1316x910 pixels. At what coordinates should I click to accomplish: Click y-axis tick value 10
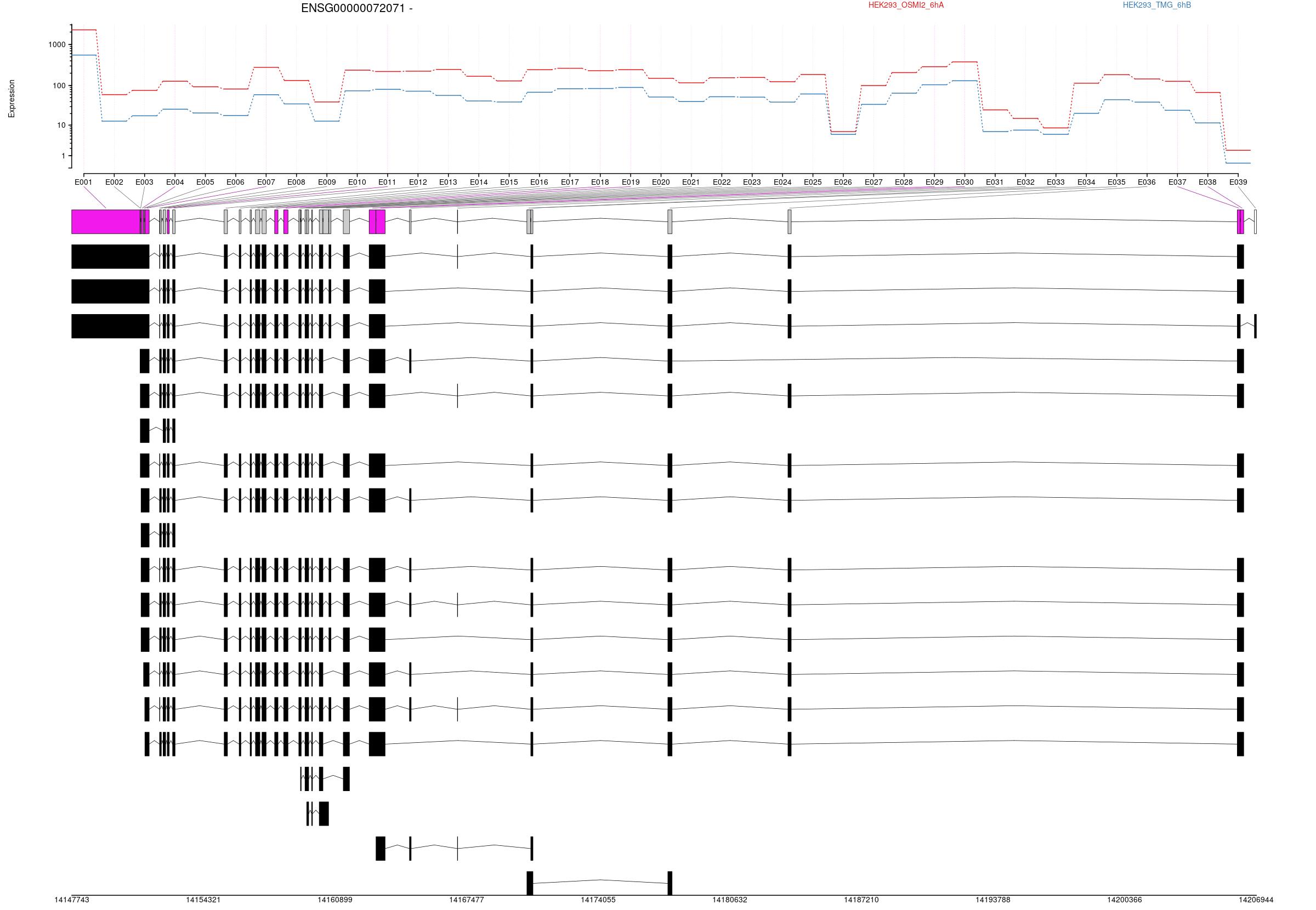tap(61, 126)
